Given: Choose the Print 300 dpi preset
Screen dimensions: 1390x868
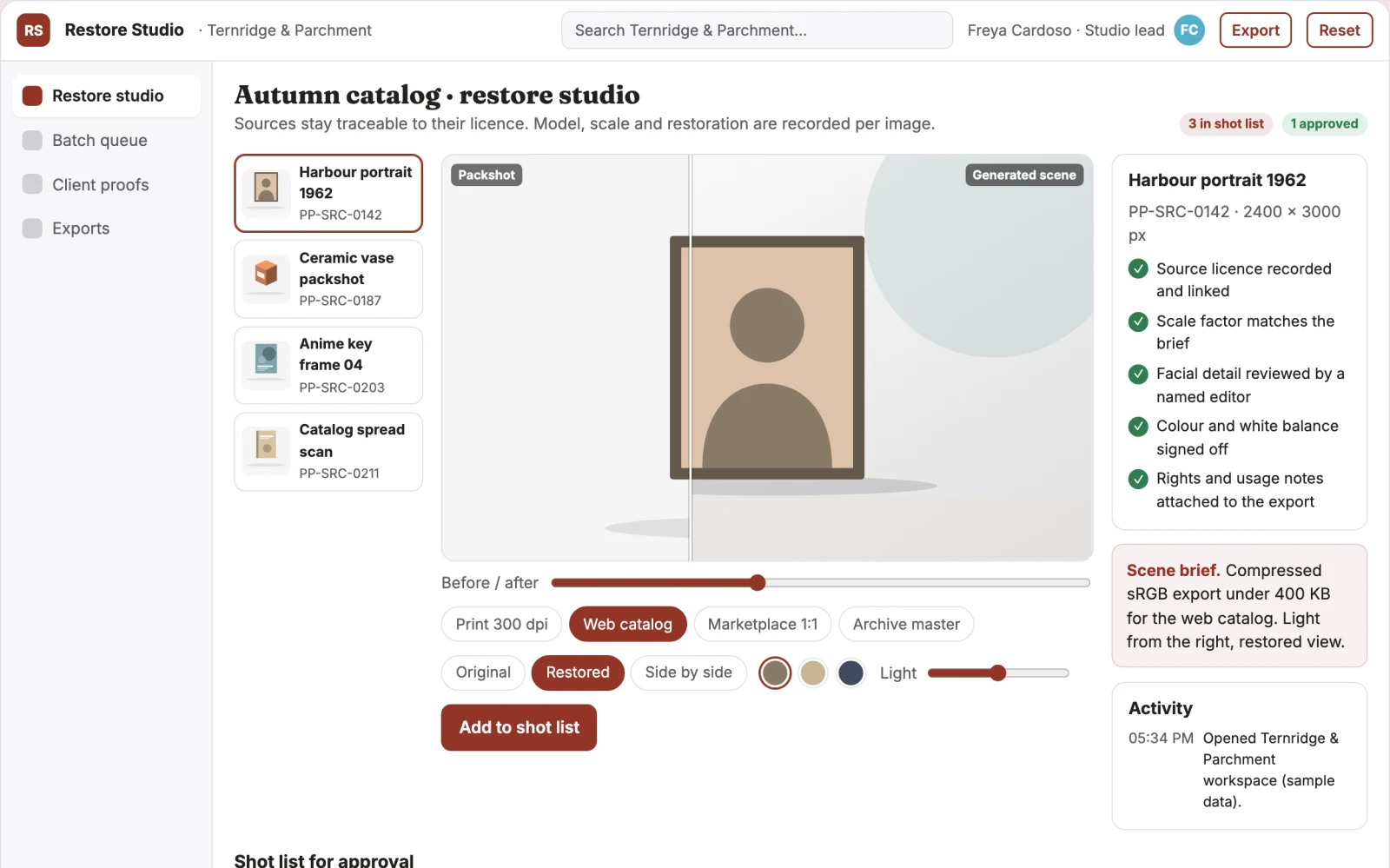Looking at the screenshot, I should point(501,624).
